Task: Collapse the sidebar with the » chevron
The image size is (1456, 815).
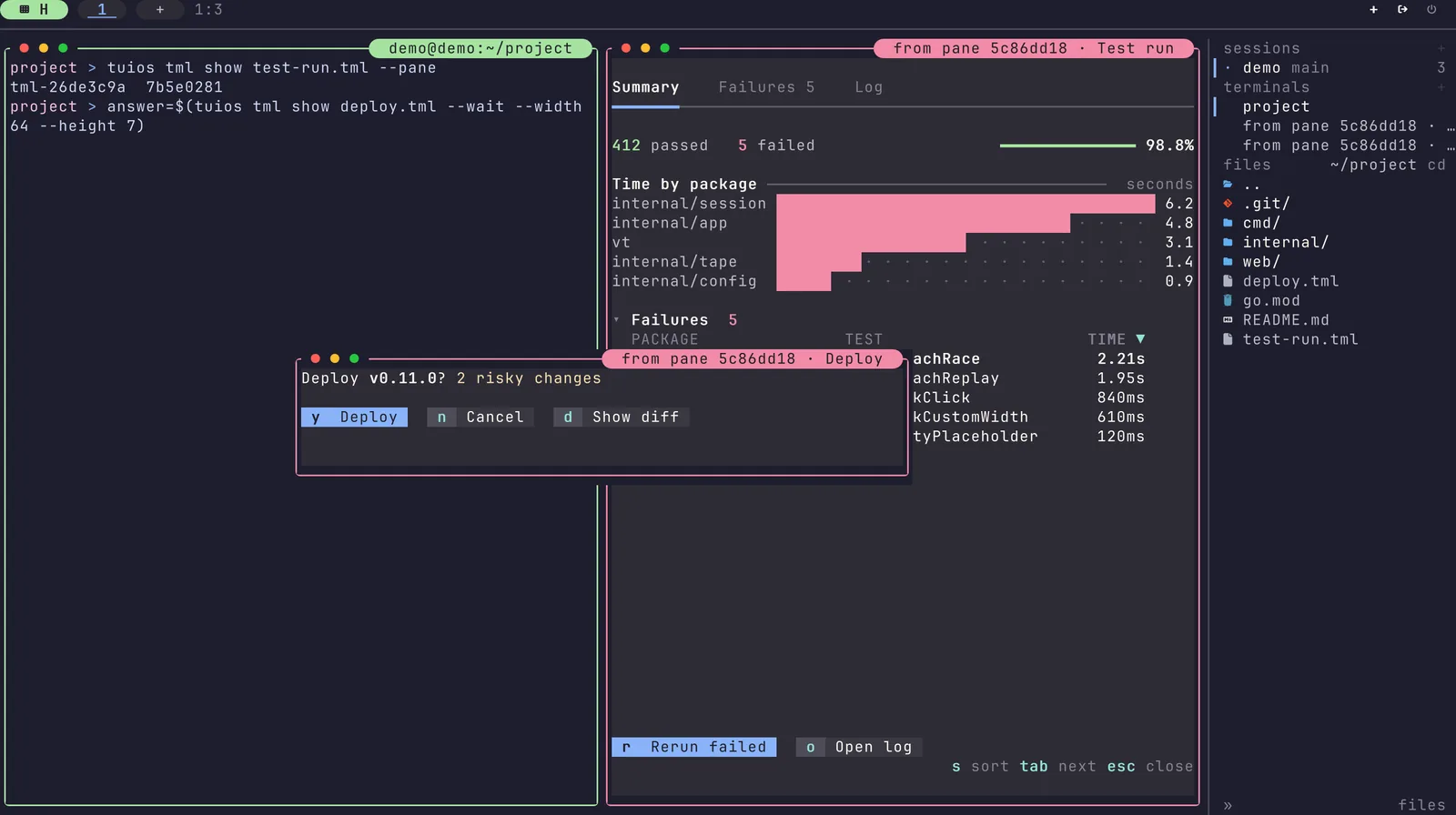Action: (1228, 805)
